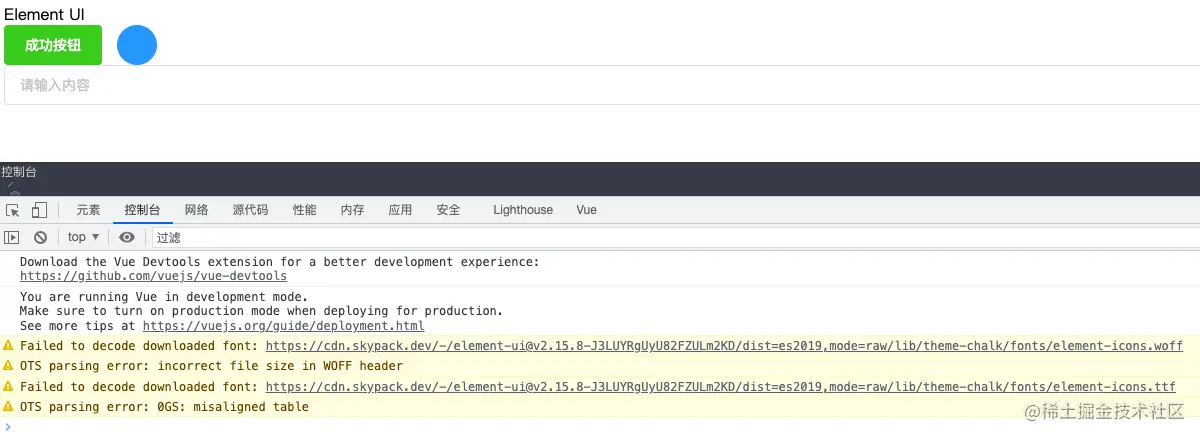Open the Lighthouse tab

[523, 210]
